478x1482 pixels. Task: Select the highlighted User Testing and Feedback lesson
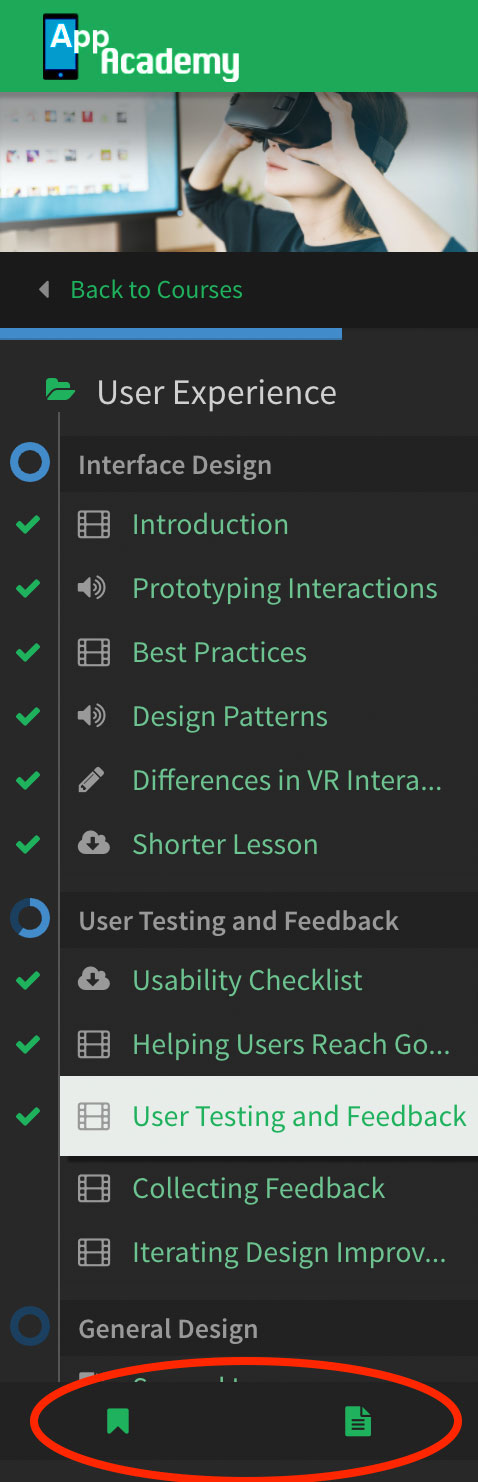click(269, 1116)
